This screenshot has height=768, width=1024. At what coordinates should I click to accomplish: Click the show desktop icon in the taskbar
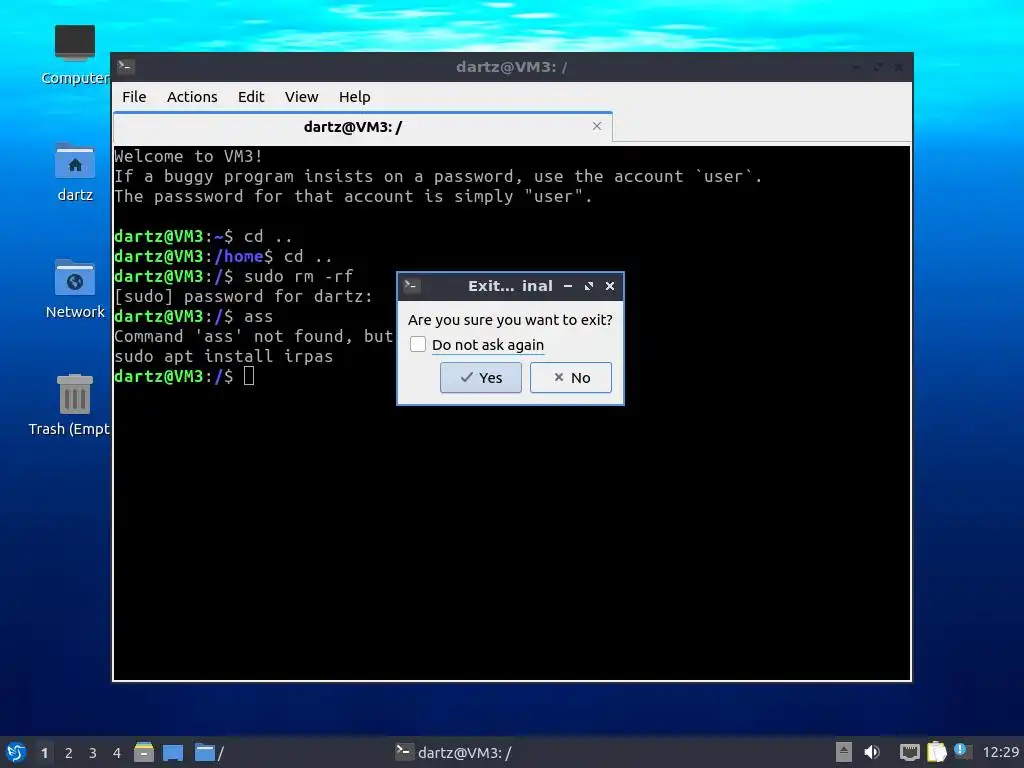click(x=173, y=753)
